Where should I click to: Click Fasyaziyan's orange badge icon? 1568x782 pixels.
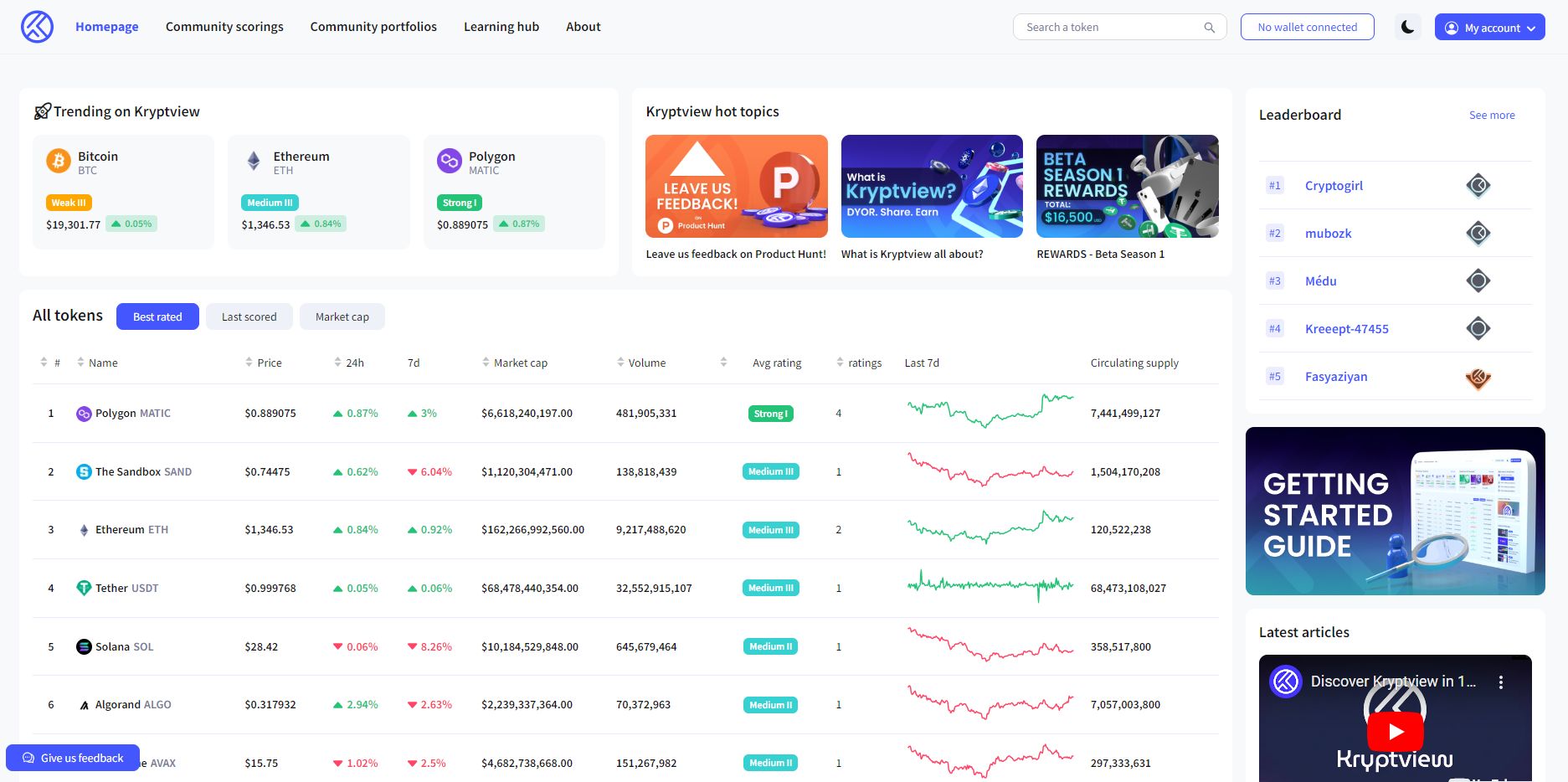coord(1478,378)
